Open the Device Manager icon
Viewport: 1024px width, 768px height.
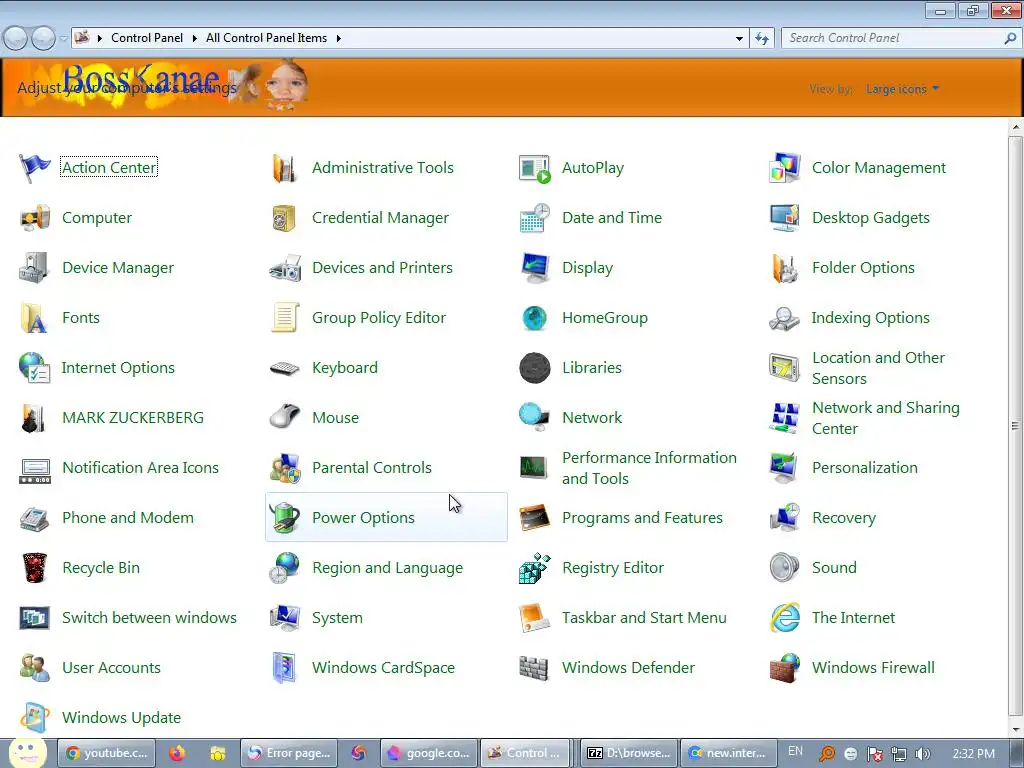click(35, 268)
